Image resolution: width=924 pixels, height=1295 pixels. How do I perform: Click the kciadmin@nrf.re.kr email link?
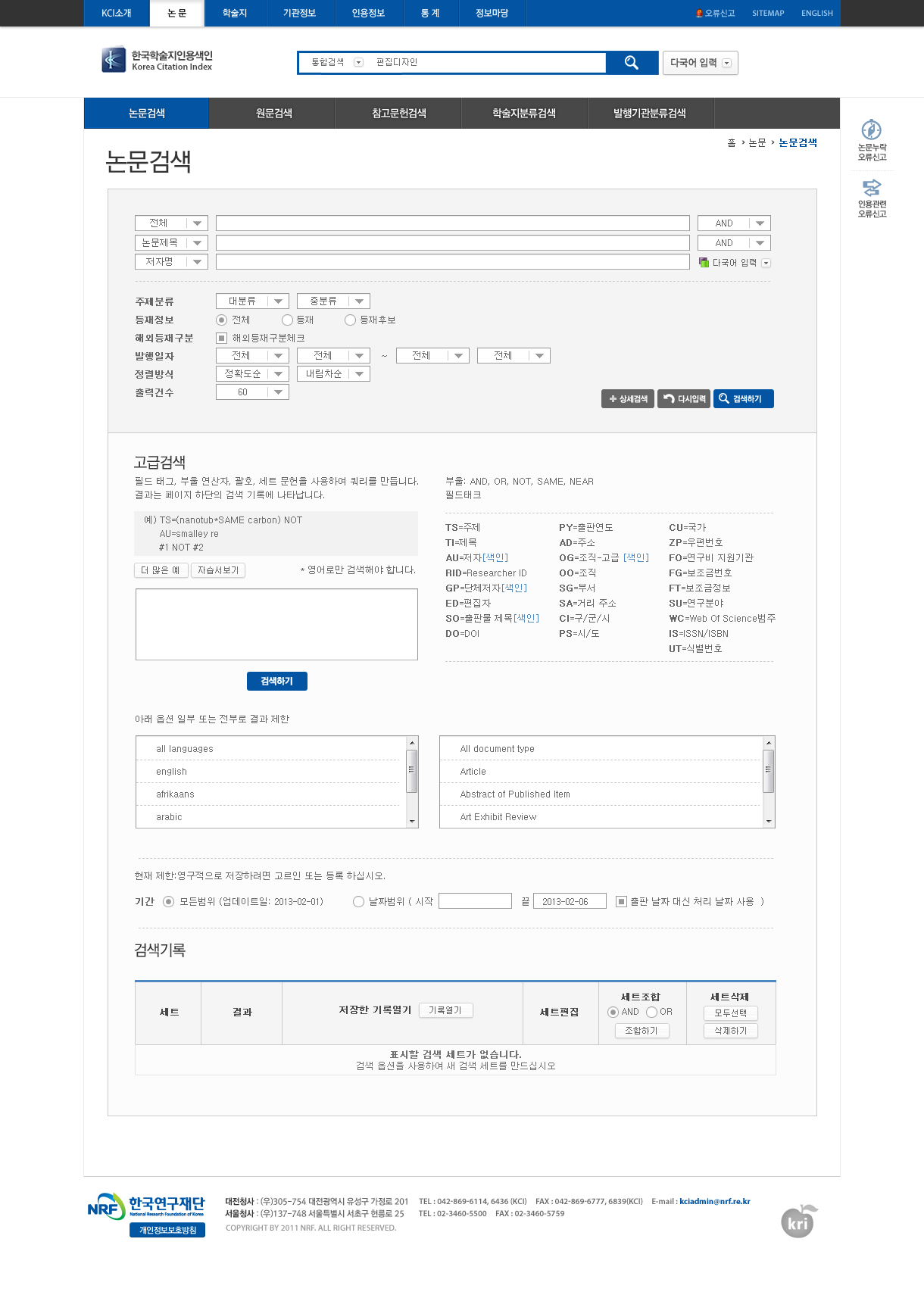tap(715, 1201)
